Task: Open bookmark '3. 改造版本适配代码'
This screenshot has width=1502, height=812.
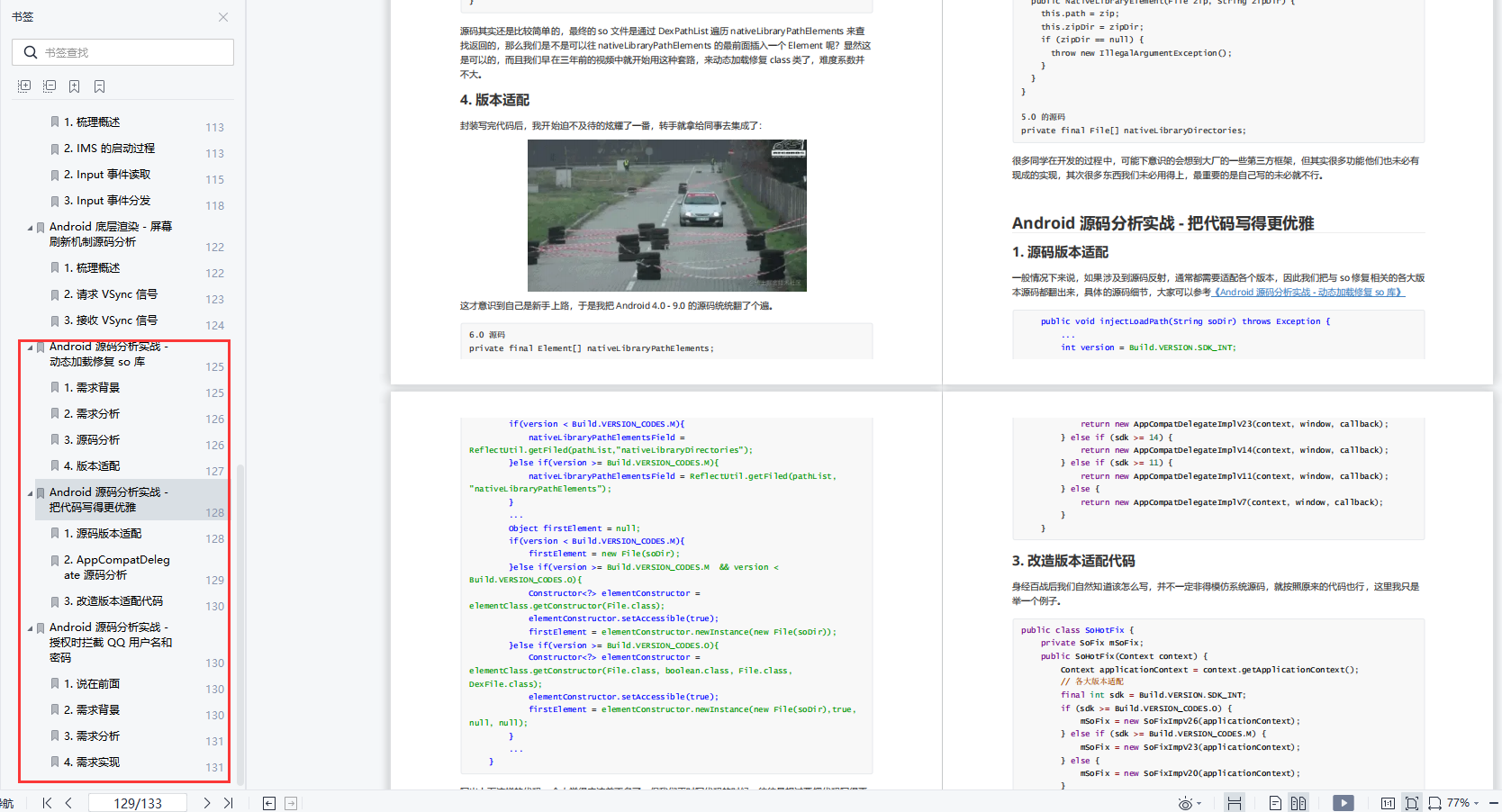Action: pos(113,601)
